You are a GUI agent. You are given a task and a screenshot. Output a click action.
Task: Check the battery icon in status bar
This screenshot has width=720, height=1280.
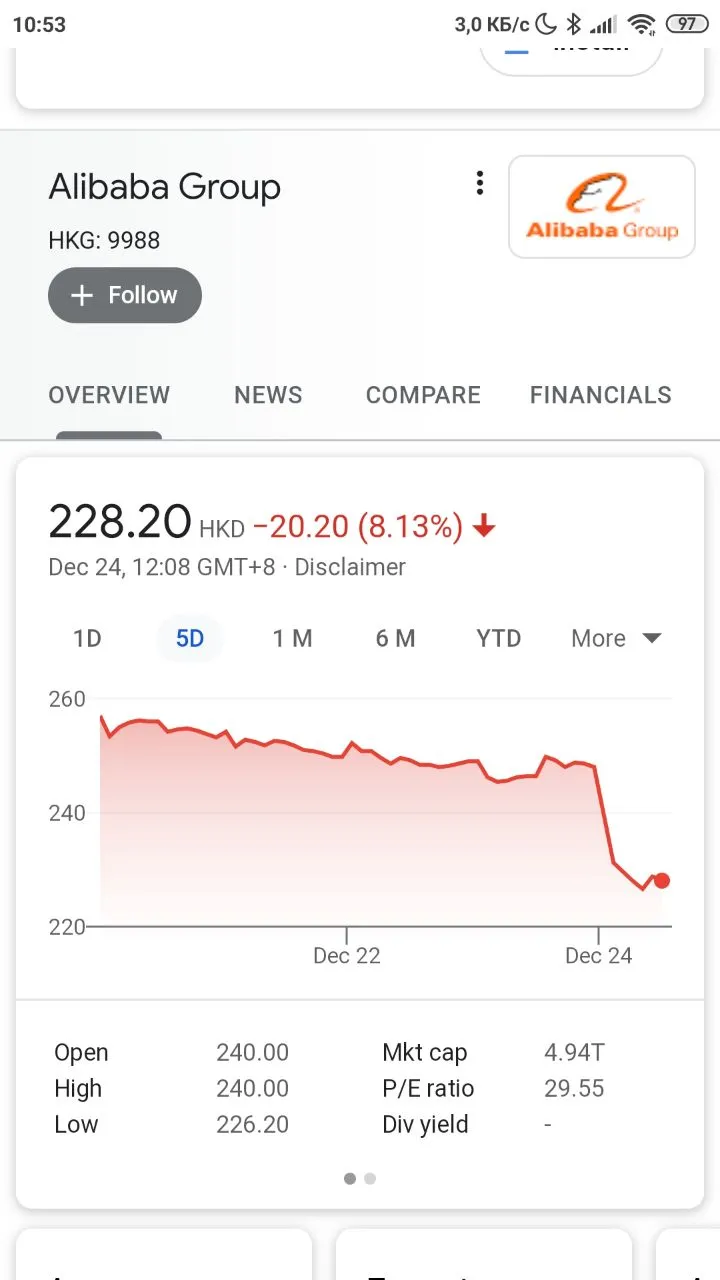click(687, 24)
